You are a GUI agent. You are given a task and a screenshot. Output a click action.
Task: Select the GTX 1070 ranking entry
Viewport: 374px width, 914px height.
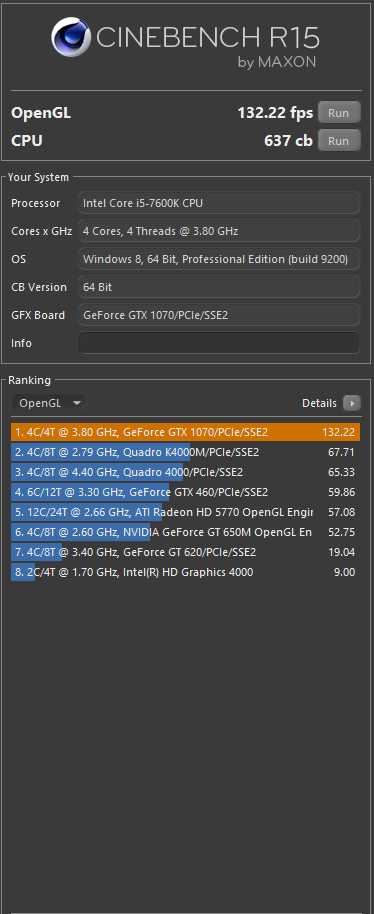[185, 432]
